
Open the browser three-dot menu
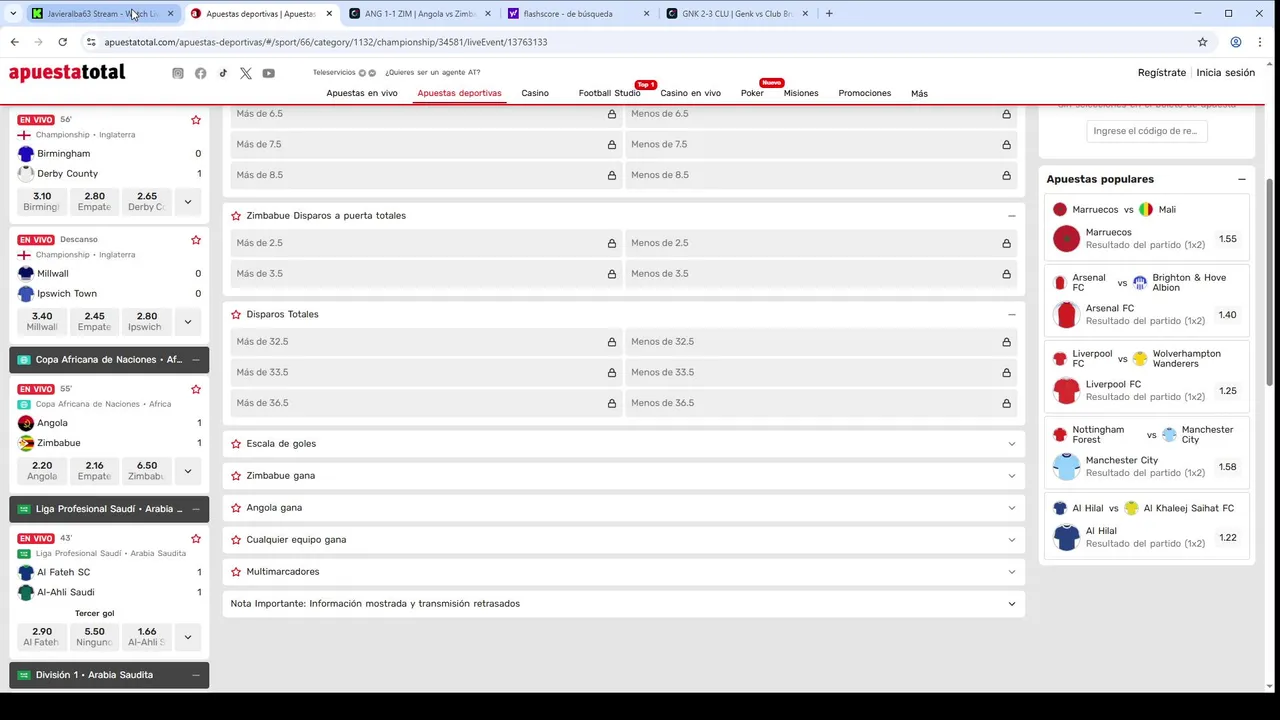(1262, 42)
